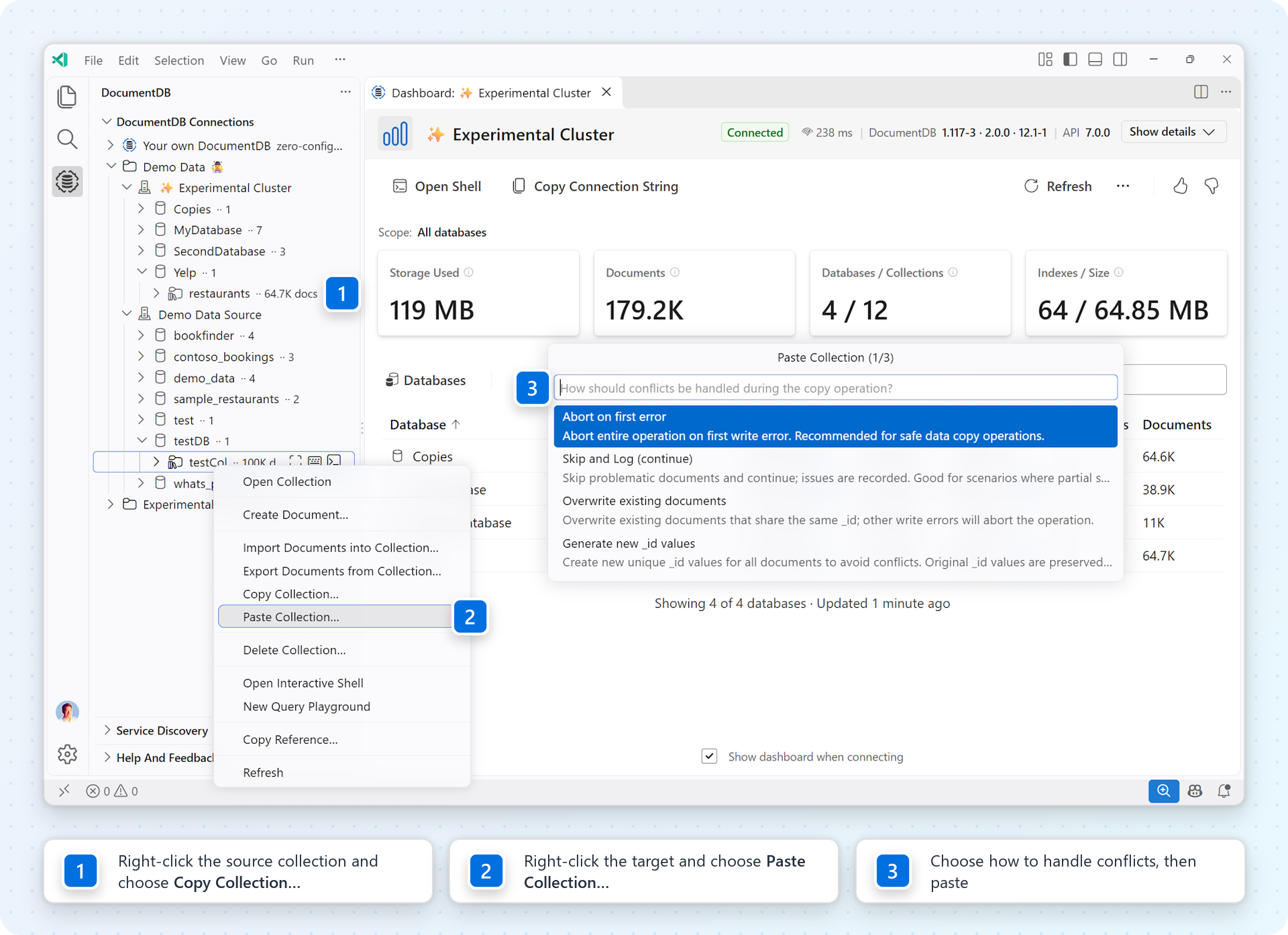Open the Explorer files icon in activity bar

(x=67, y=97)
